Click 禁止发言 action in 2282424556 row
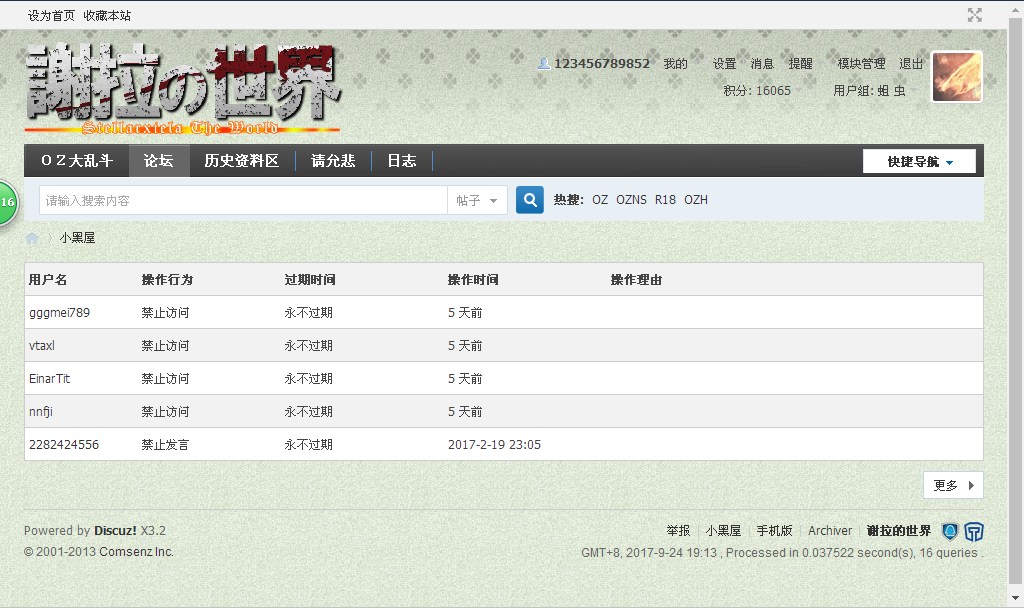This screenshot has width=1024, height=608. 165,445
